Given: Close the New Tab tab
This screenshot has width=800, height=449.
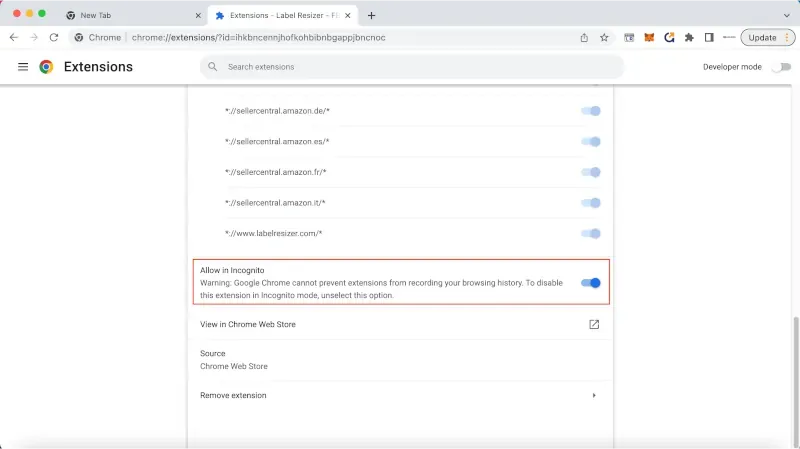Looking at the screenshot, I should click(x=198, y=15).
